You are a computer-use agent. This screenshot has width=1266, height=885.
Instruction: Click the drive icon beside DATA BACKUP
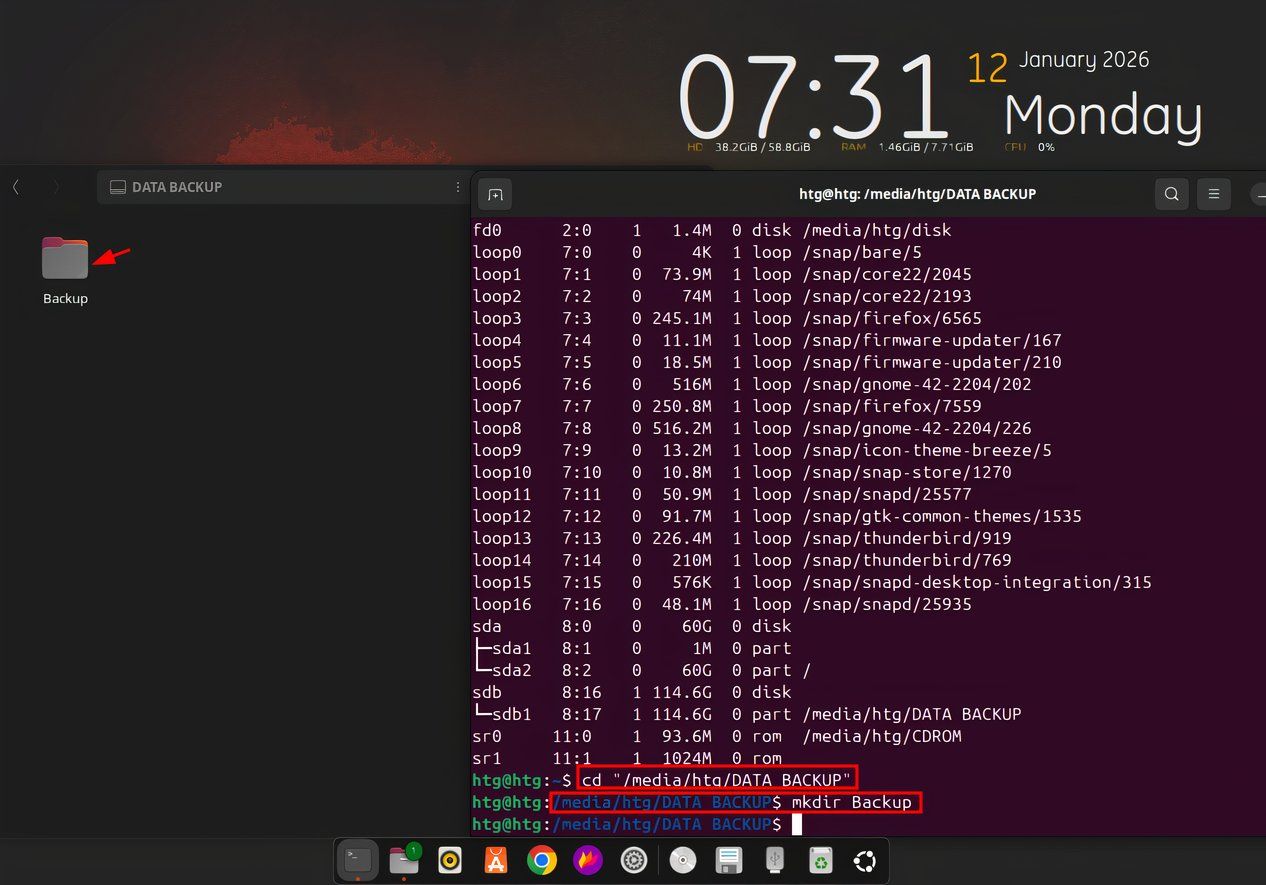click(117, 187)
